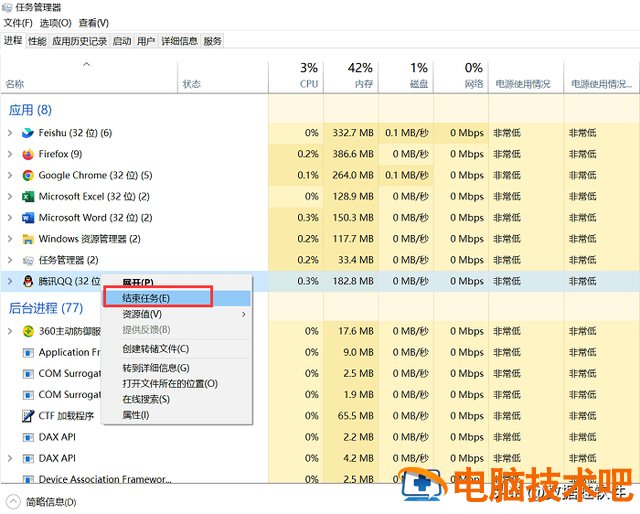
Task: Expand the Windows 资源管理器 group
Action: tap(10, 239)
